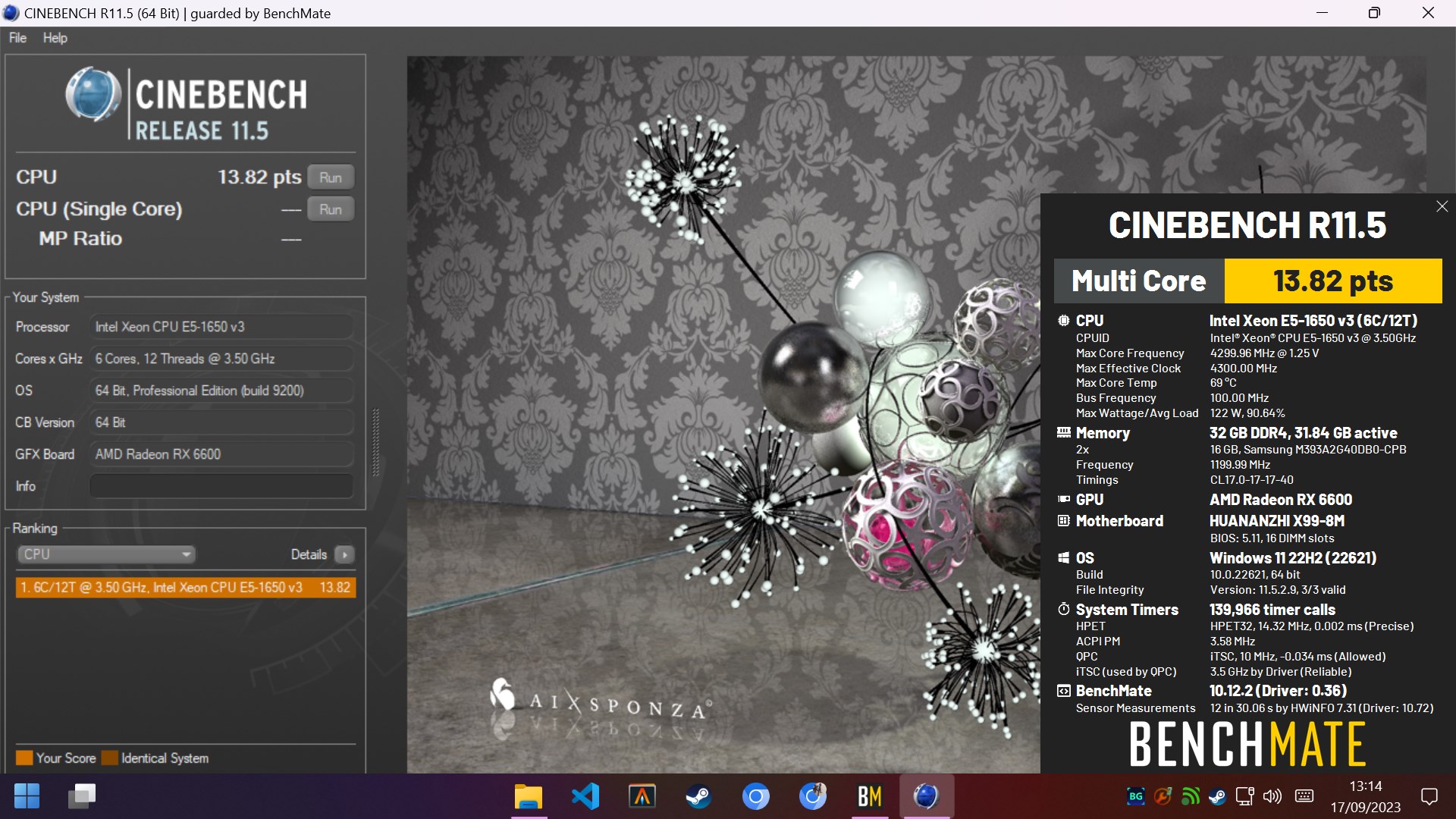Run the CPU Single Core benchmark
Viewport: 1456px width, 819px height.
click(331, 209)
